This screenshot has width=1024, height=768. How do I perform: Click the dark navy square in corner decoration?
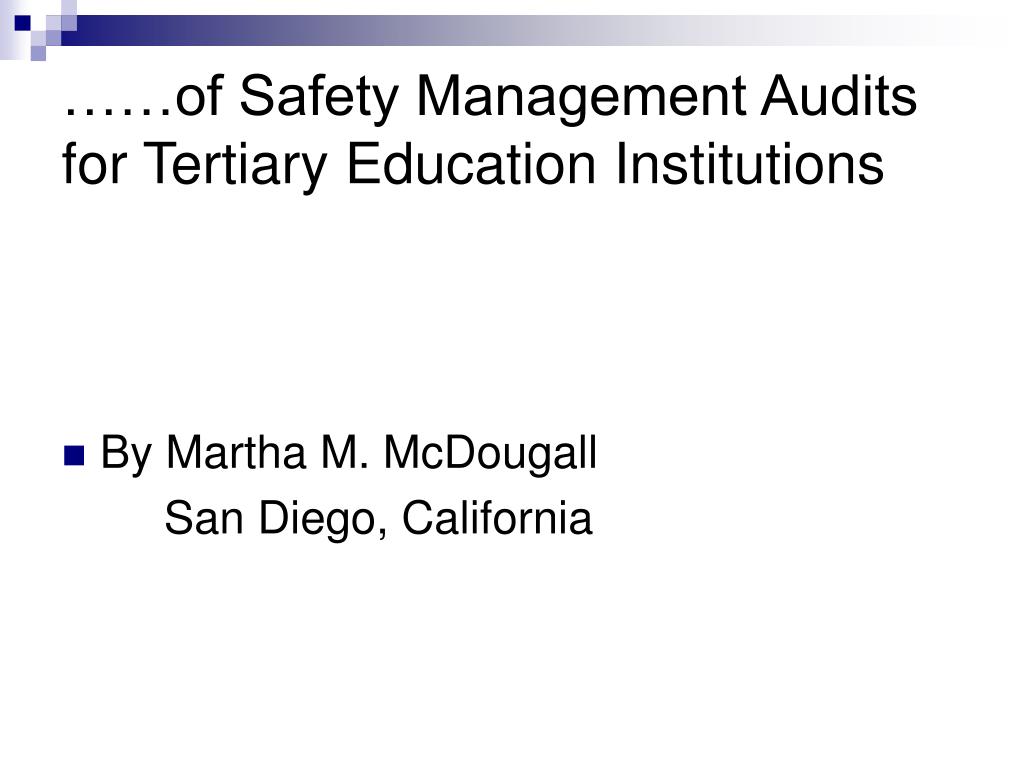(x=23, y=24)
